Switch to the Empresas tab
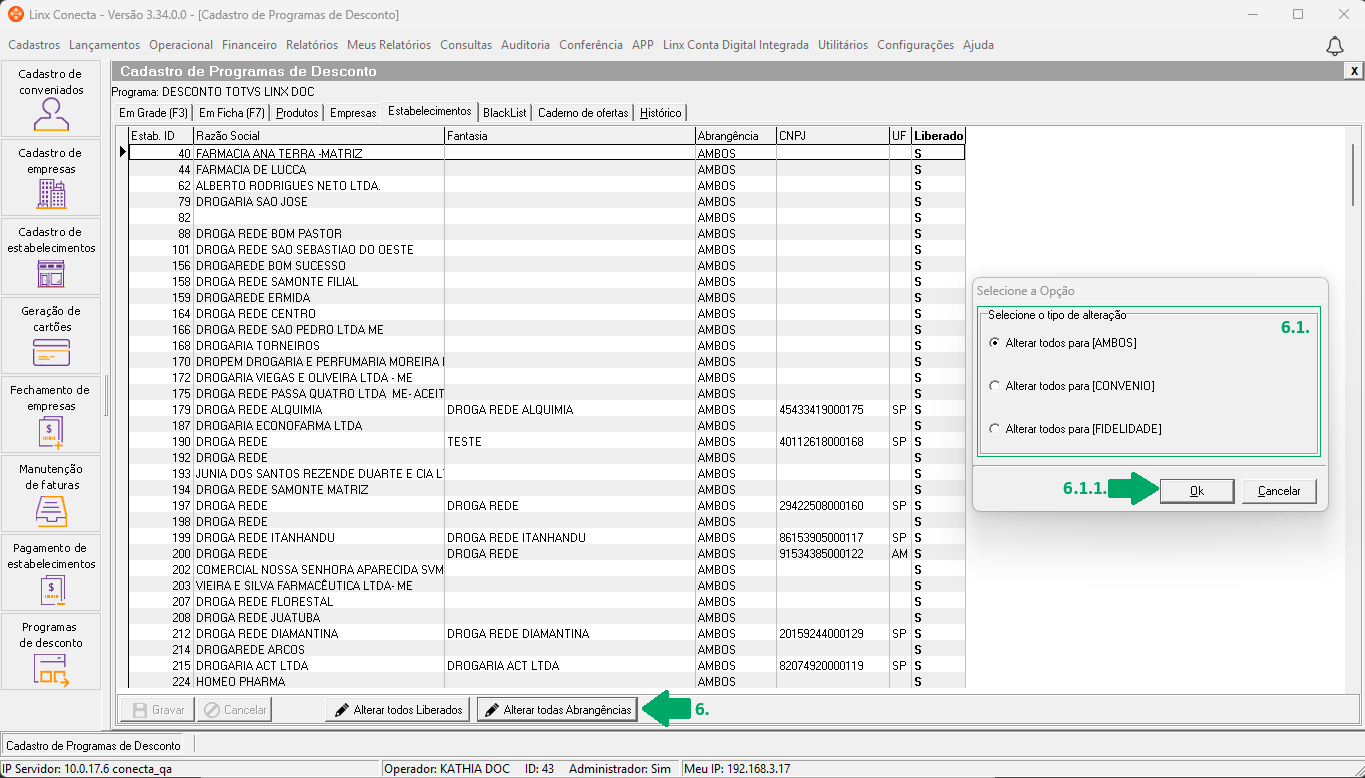 (x=353, y=113)
